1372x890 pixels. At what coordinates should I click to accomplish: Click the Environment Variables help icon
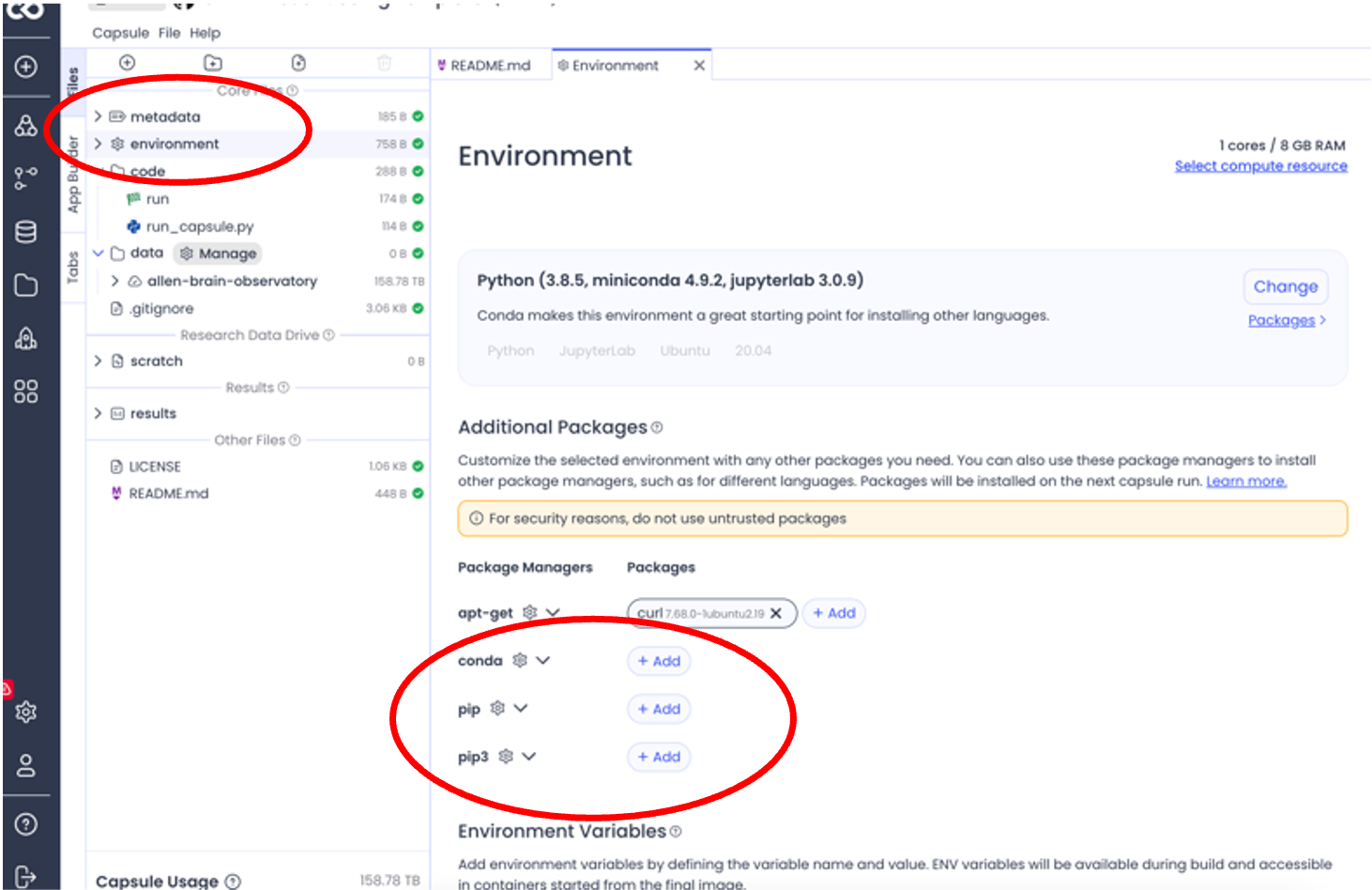tap(676, 831)
